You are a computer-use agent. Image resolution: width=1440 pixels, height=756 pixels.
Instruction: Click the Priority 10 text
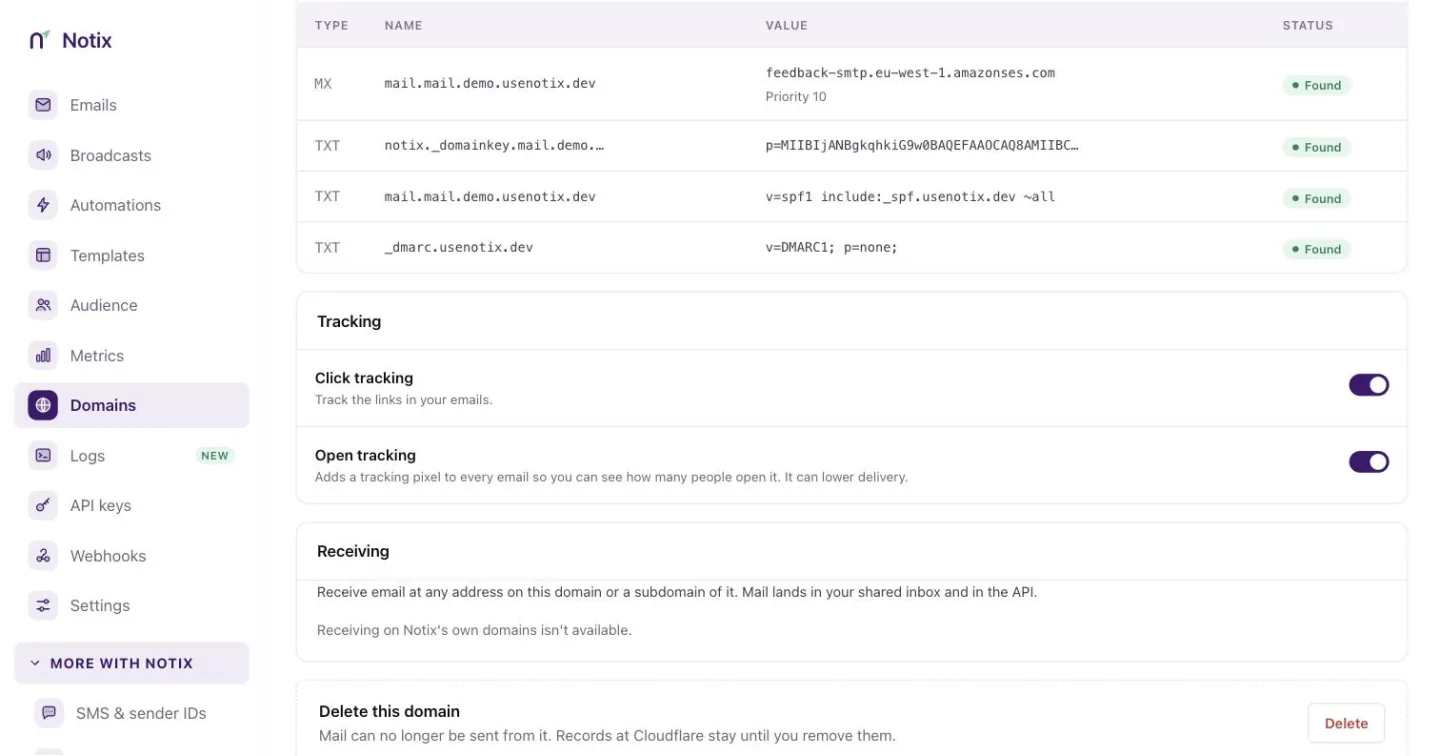point(796,97)
